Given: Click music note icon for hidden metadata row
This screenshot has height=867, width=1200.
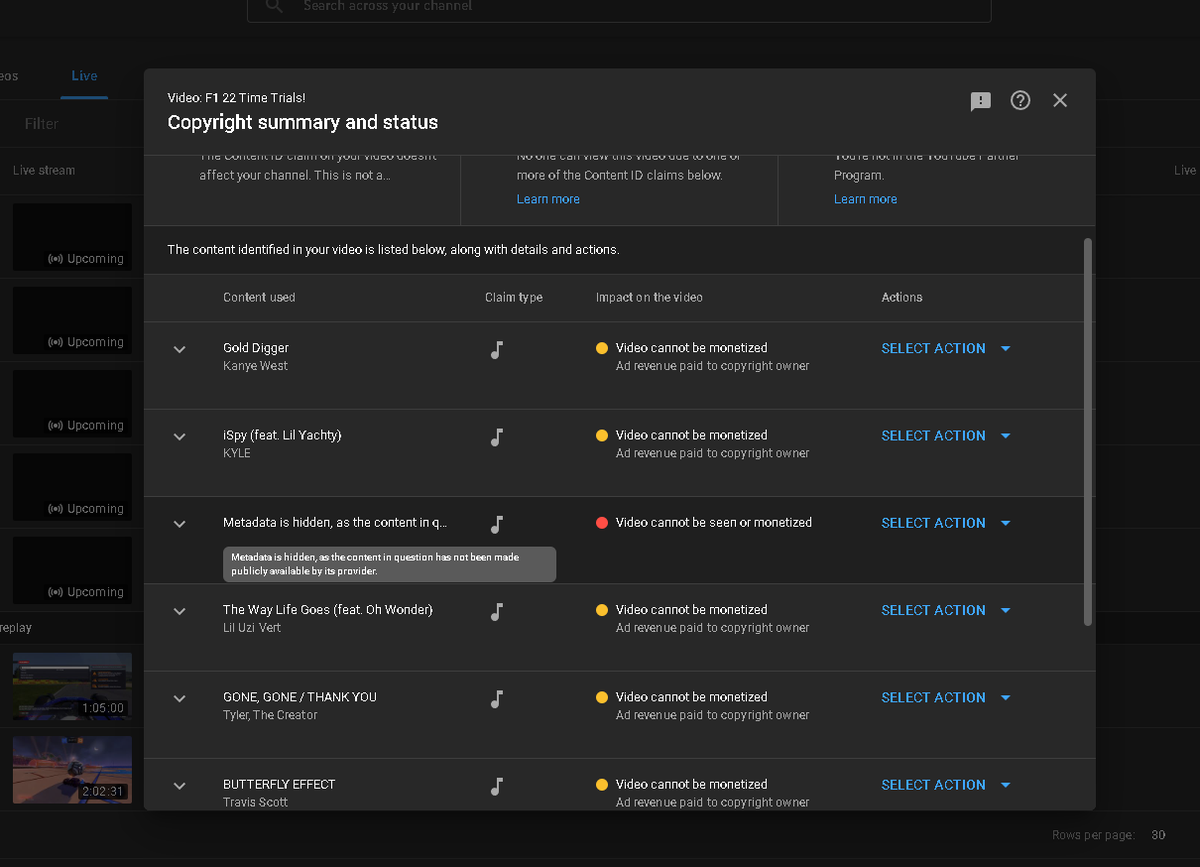Looking at the screenshot, I should [x=496, y=524].
